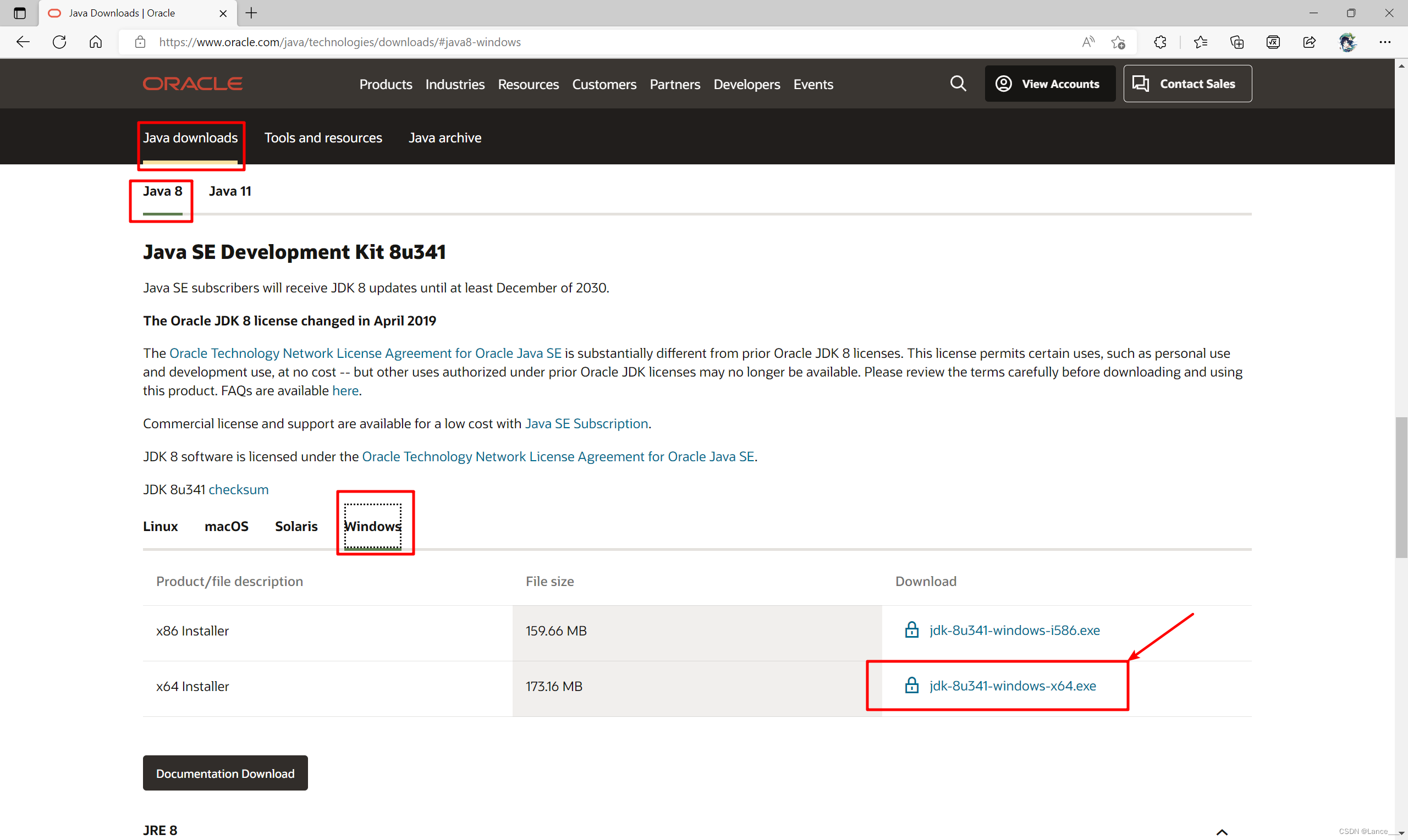Click the scrollbar up arrow
This screenshot has width=1408, height=840.
click(x=1401, y=65)
